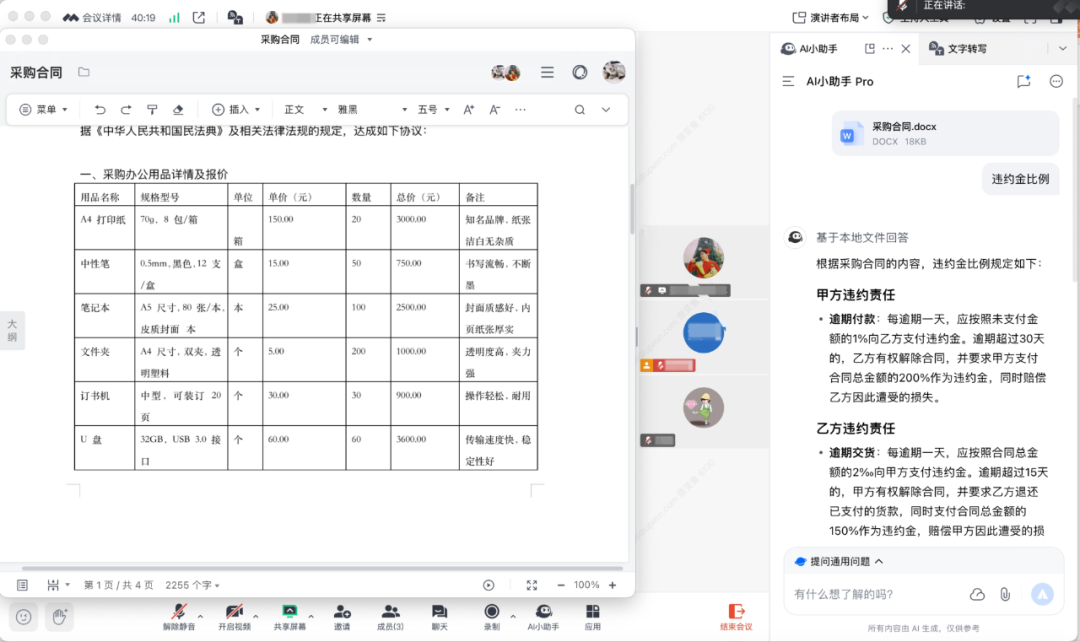This screenshot has height=642, width=1080.
Task: Open the 菜单 dropdown in toolbar
Action: pos(45,110)
